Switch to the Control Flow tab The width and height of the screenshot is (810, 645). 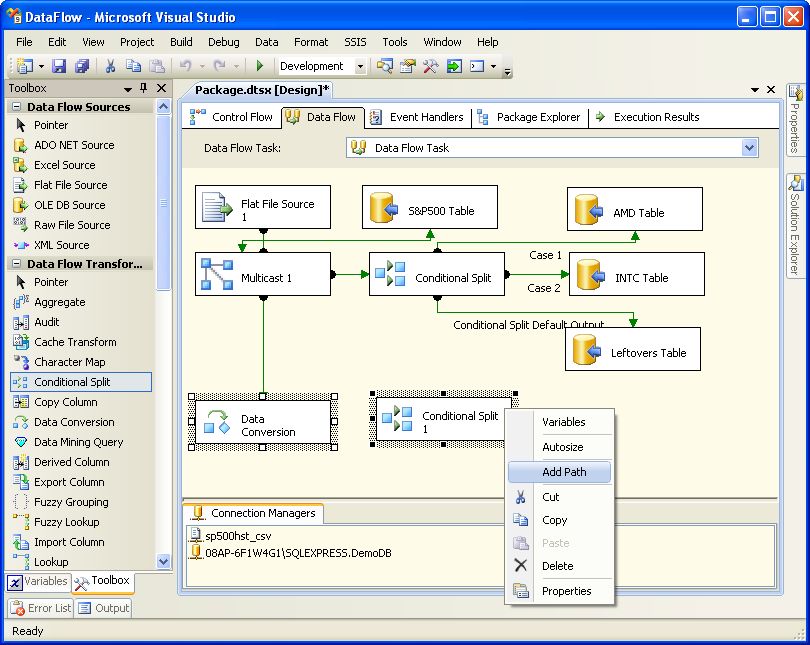pos(231,117)
